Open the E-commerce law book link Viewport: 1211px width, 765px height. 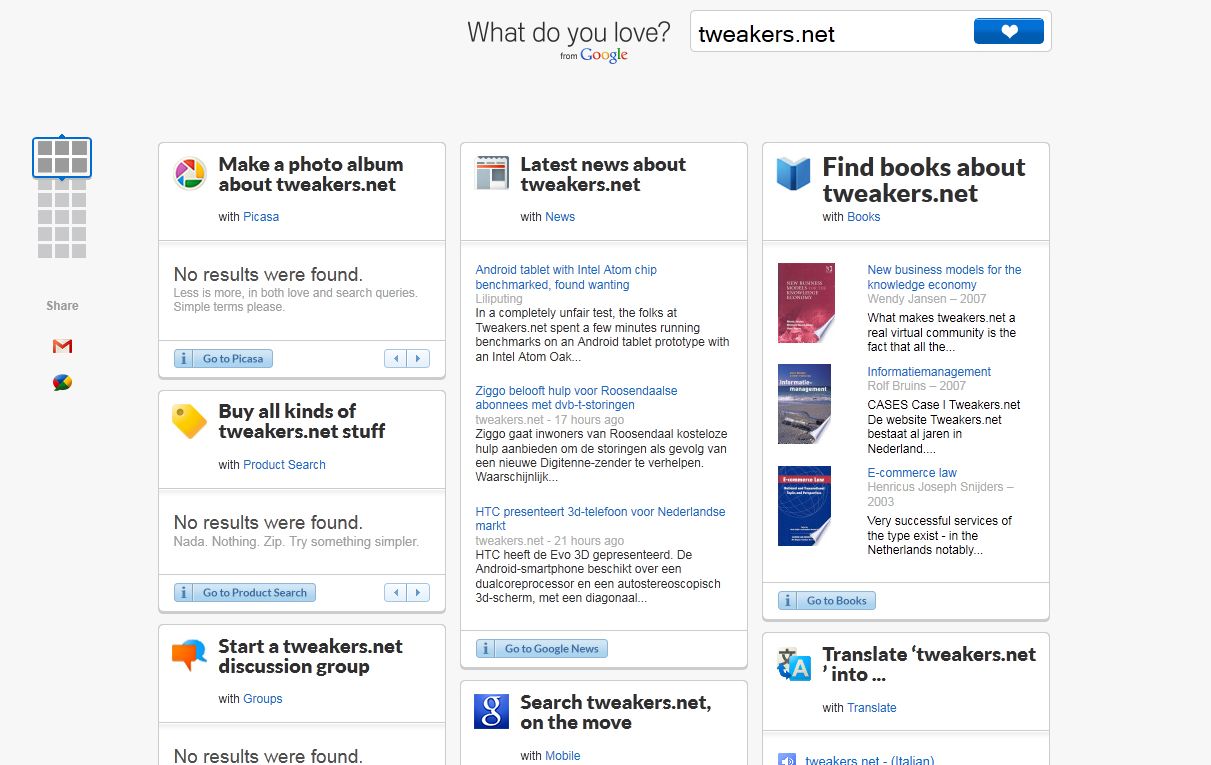pos(912,473)
